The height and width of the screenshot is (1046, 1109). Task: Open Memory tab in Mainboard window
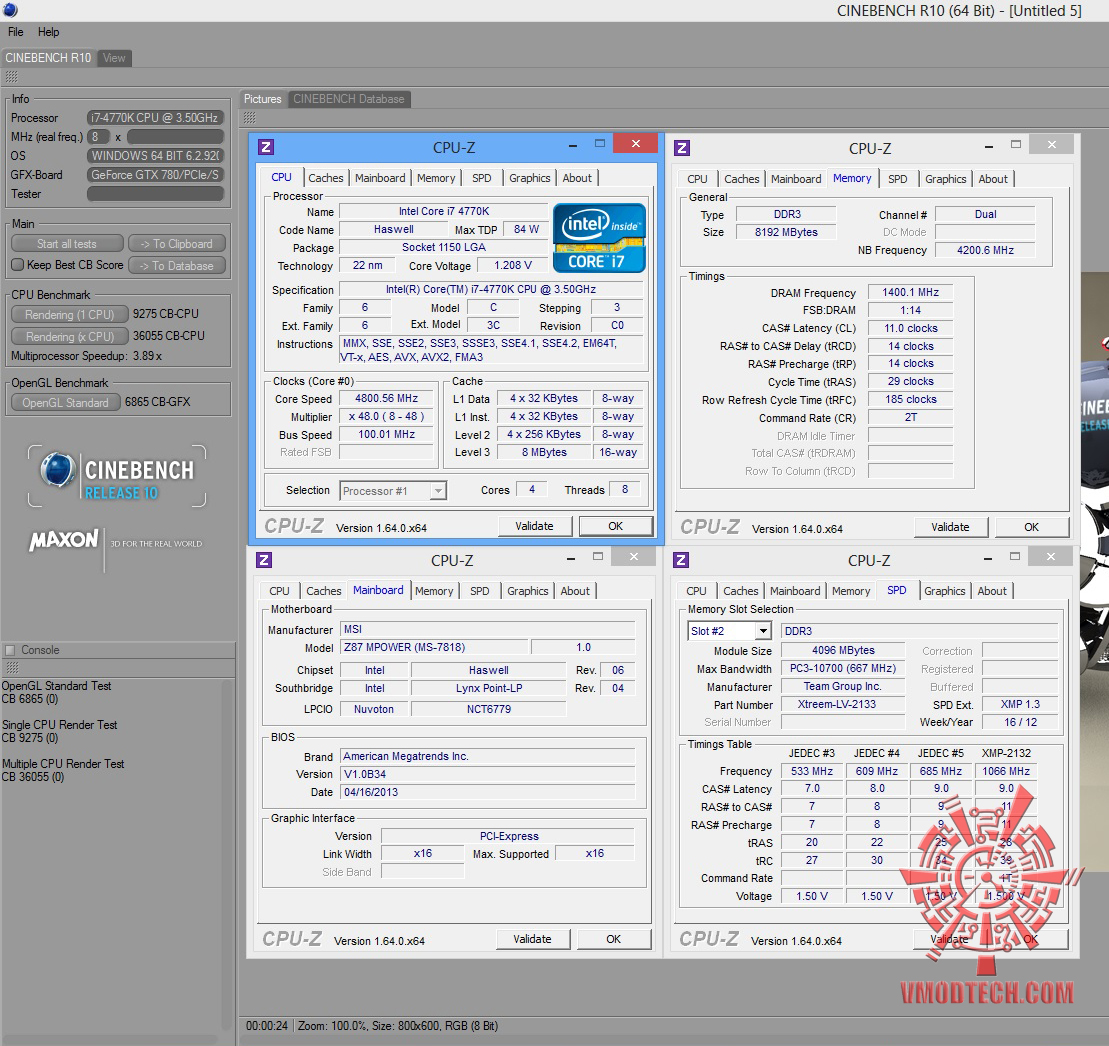(x=434, y=591)
